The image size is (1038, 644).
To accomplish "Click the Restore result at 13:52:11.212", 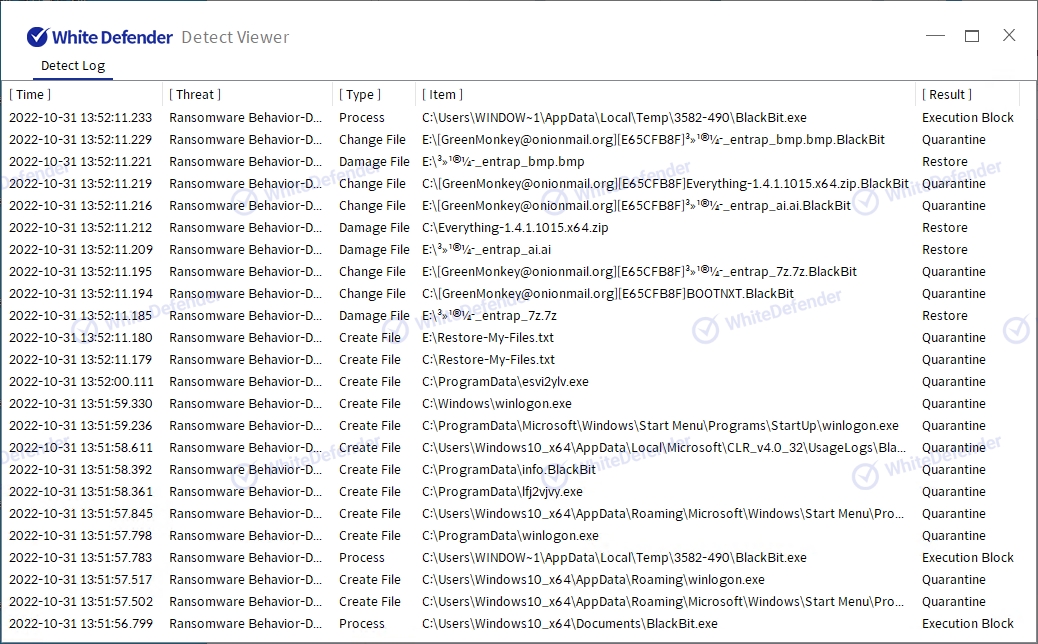I will pyautogui.click(x=945, y=228).
